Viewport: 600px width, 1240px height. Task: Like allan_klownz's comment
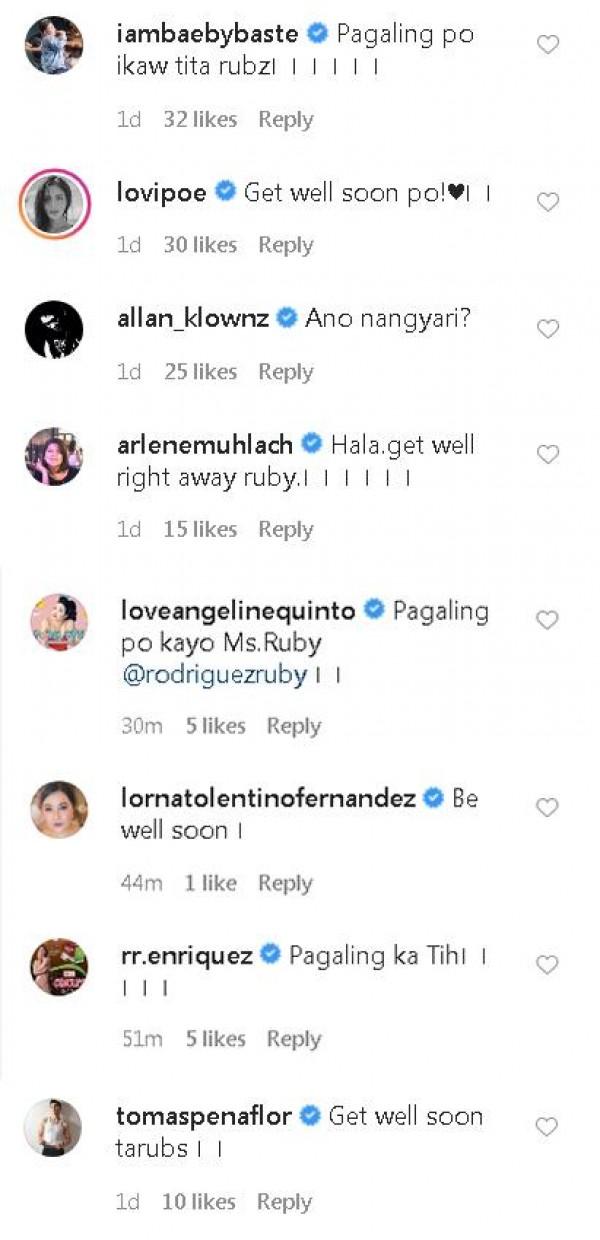(547, 329)
